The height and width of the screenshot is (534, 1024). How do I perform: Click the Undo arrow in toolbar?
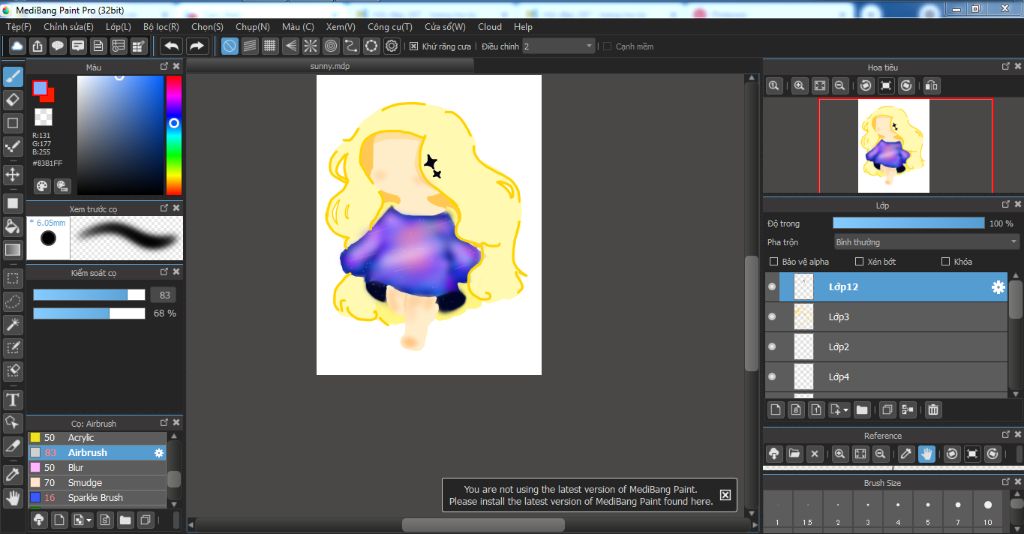pos(171,46)
